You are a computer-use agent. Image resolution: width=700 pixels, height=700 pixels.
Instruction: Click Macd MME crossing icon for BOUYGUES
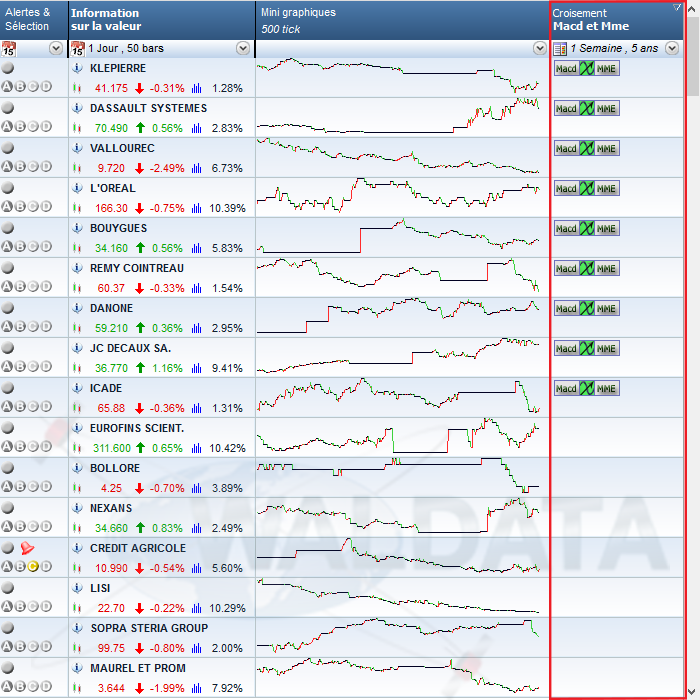(587, 229)
